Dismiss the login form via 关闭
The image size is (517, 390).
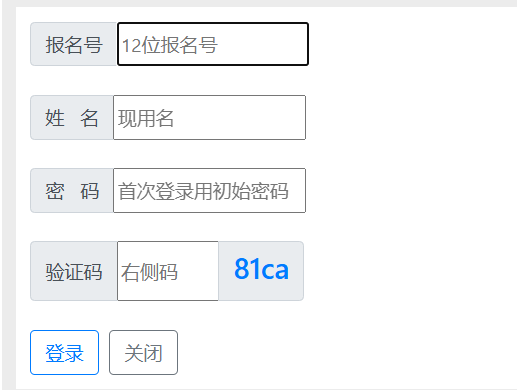[x=143, y=352]
